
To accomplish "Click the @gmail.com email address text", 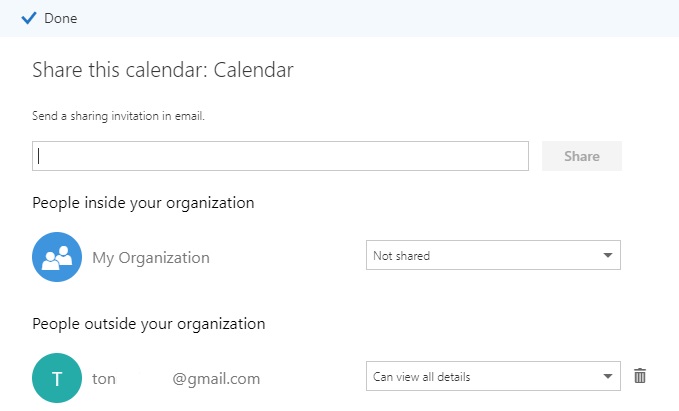I will pos(216,379).
